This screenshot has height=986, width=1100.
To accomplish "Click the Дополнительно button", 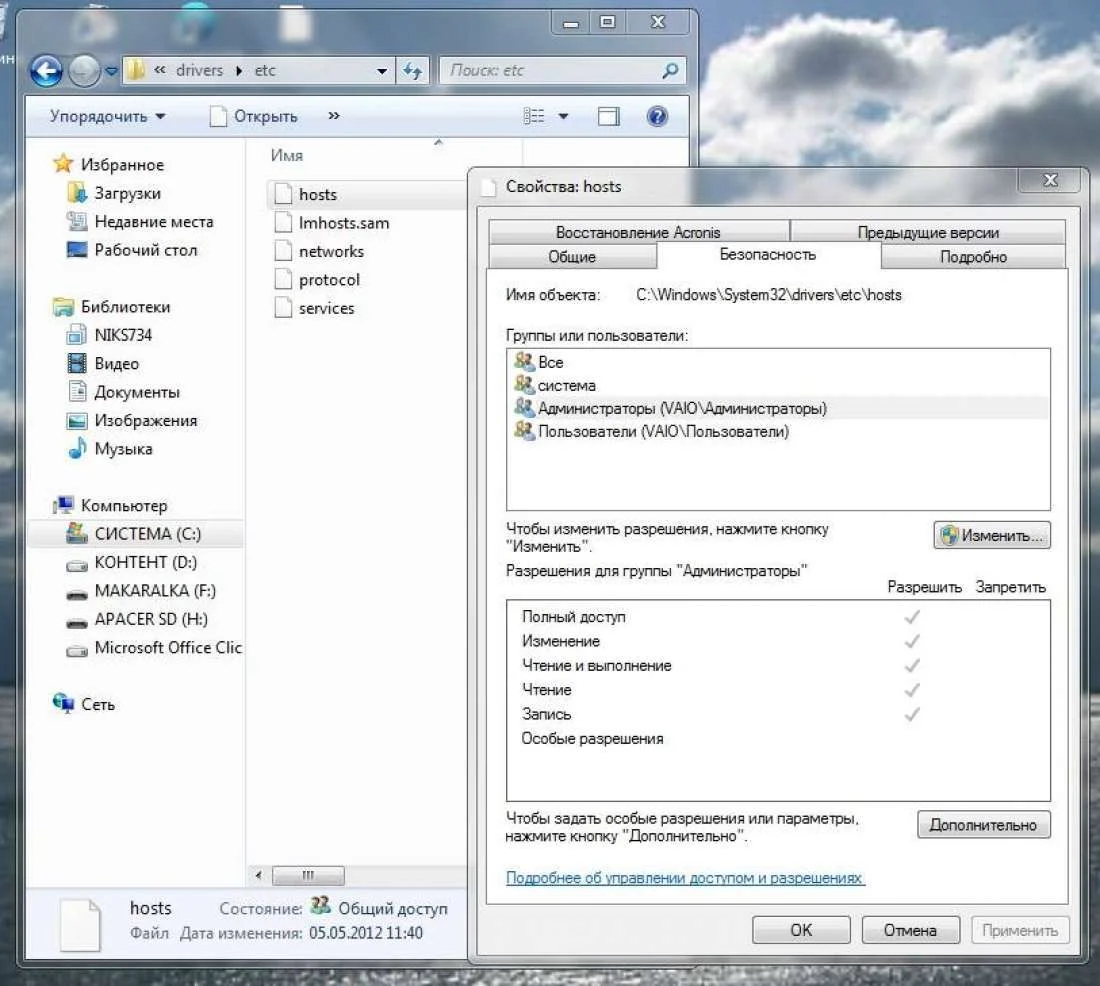I will click(x=984, y=825).
